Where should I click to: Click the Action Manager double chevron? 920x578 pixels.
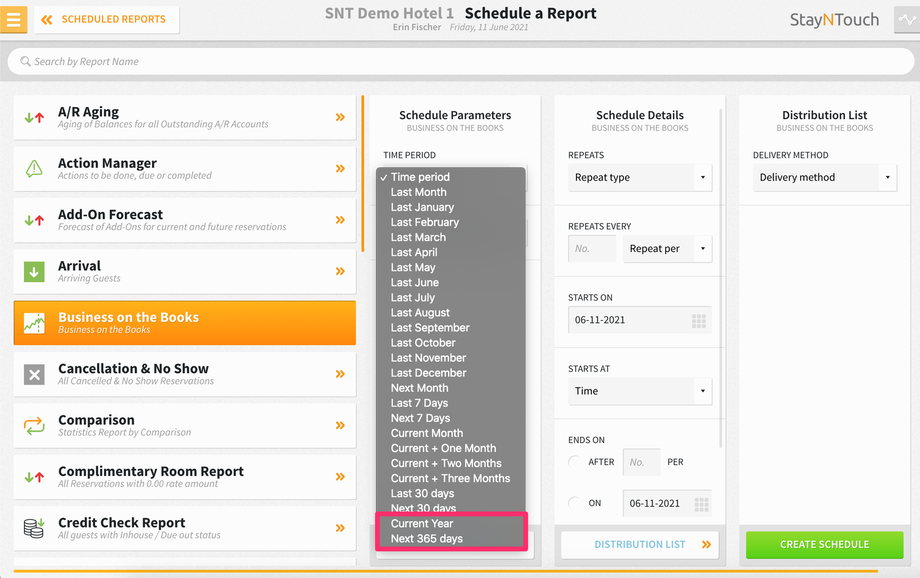(x=340, y=168)
